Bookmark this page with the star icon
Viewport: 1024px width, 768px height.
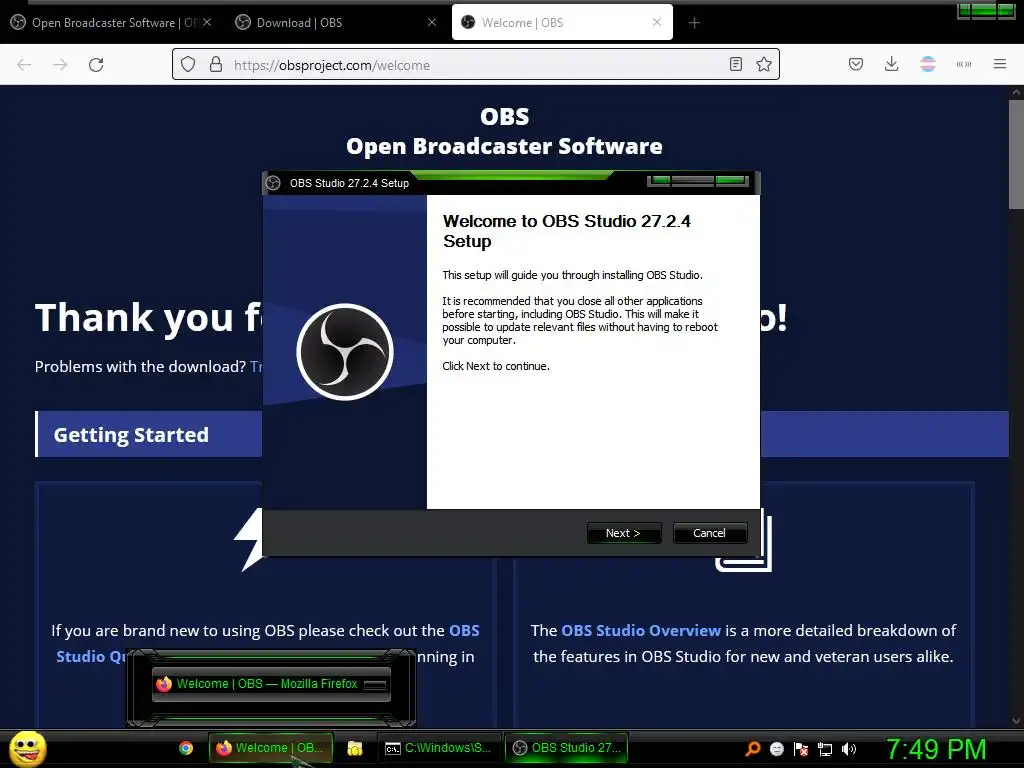pyautogui.click(x=763, y=64)
